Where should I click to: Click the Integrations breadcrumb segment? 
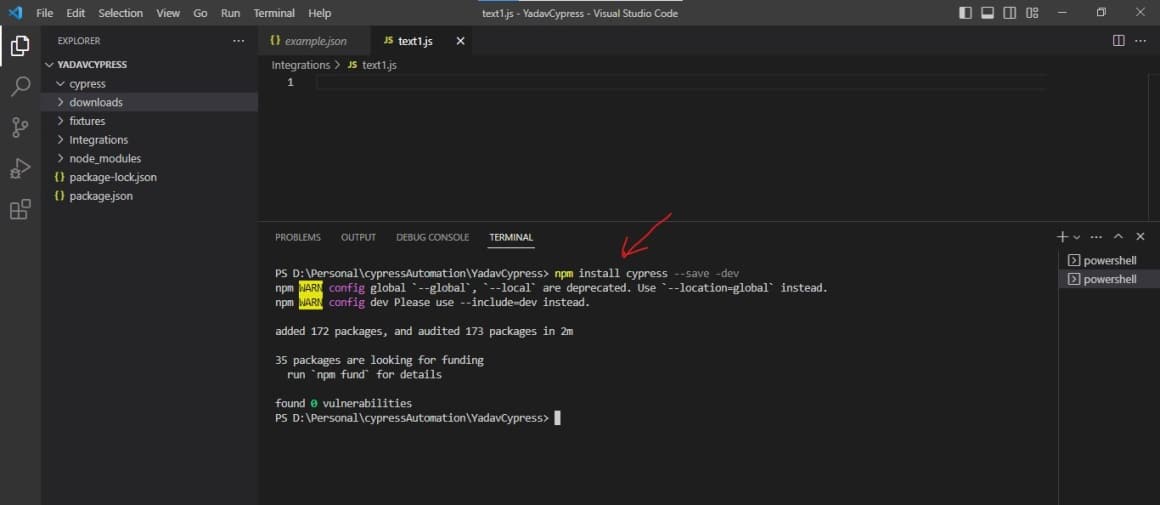300,65
